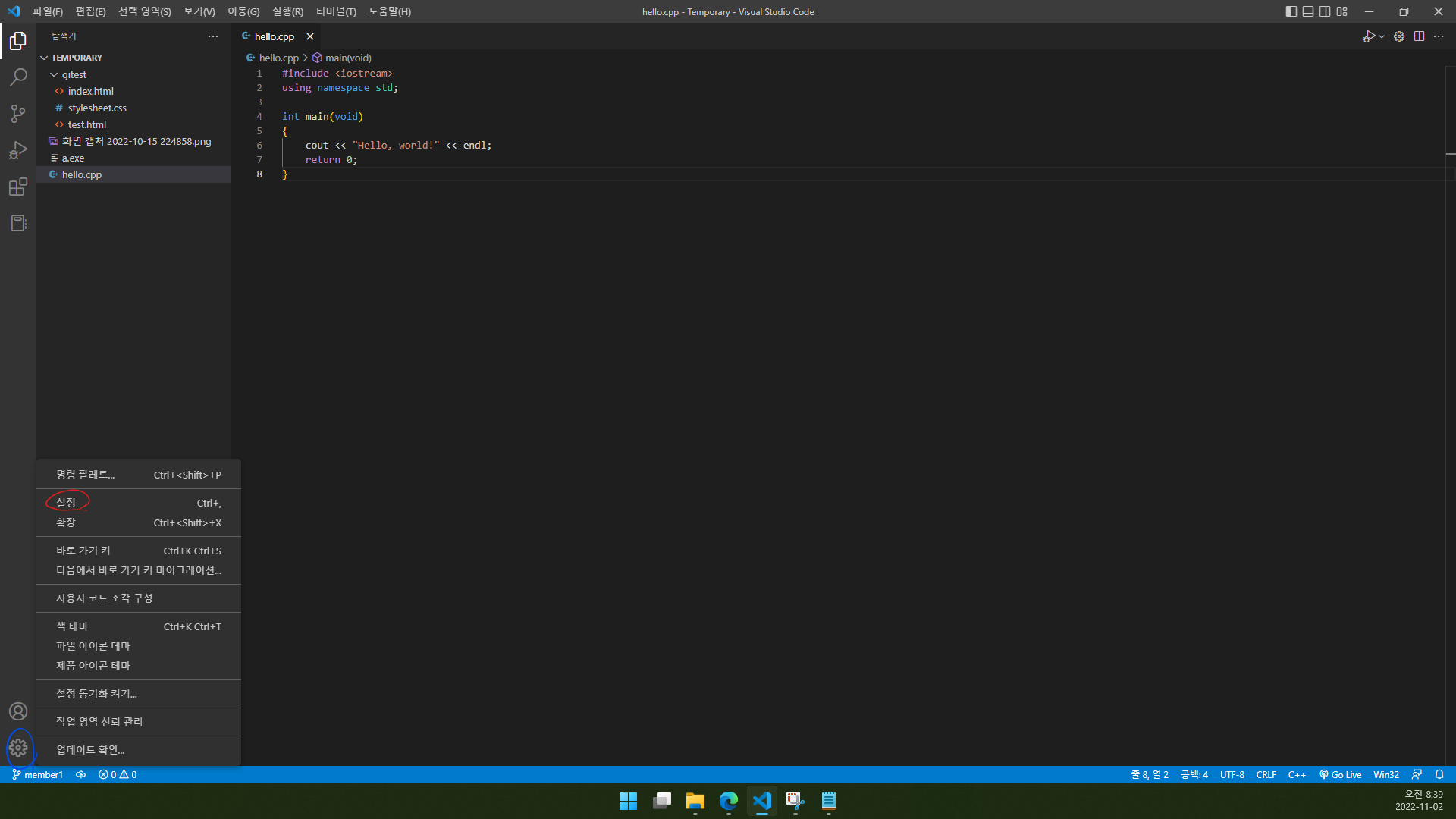Click the Manage gear icon
This screenshot has width=1456, height=819.
[18, 748]
